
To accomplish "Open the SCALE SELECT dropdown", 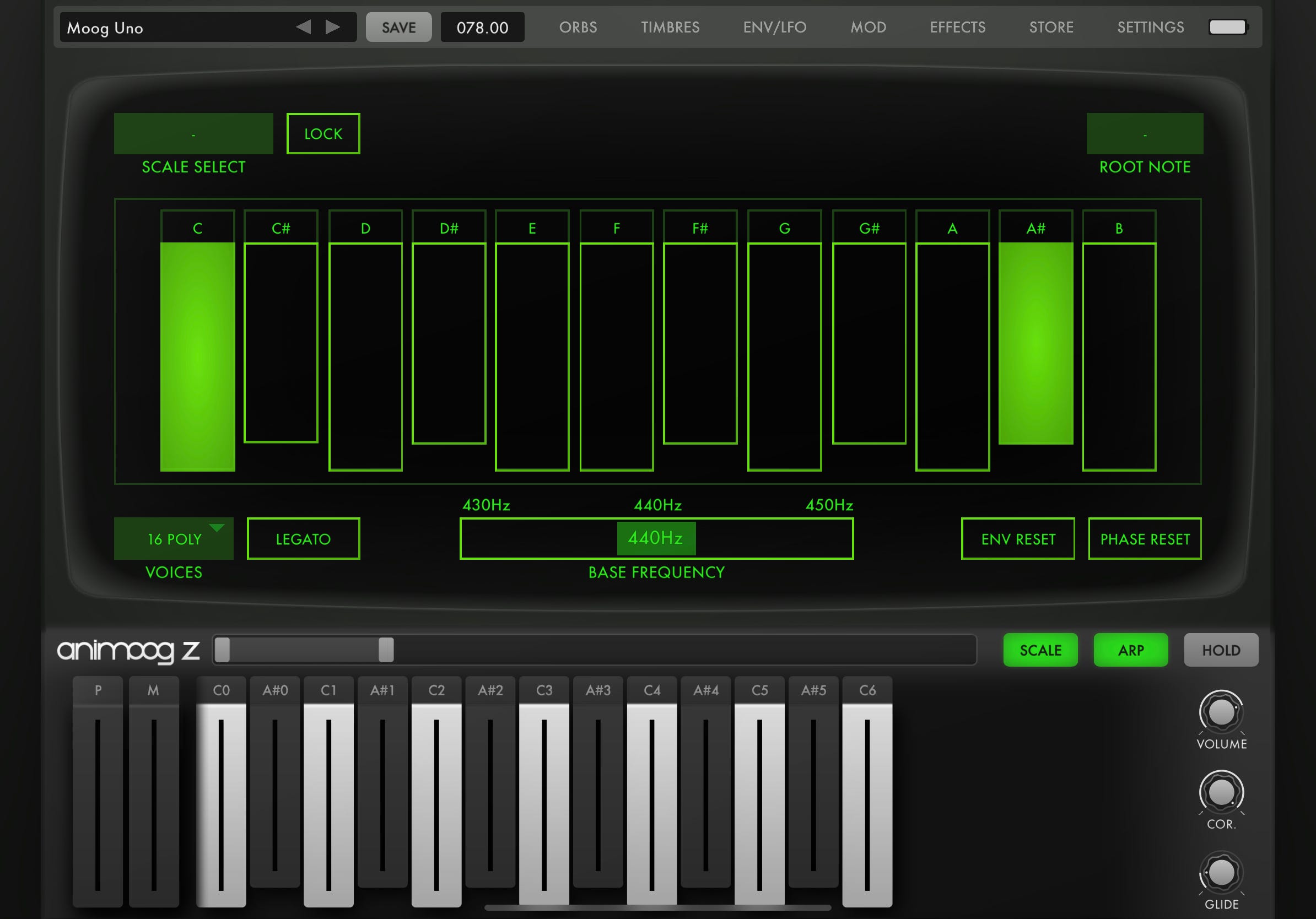I will (x=193, y=133).
